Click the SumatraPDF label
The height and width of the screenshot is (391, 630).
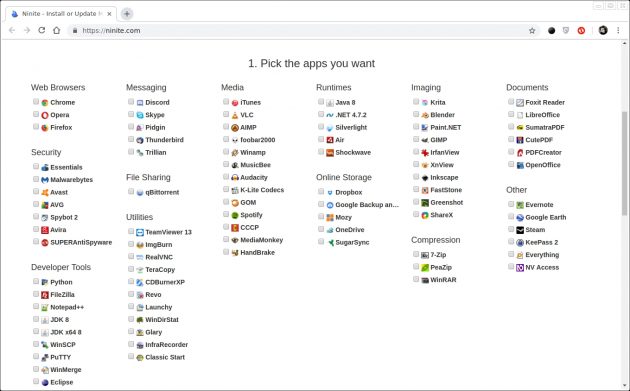tap(545, 128)
